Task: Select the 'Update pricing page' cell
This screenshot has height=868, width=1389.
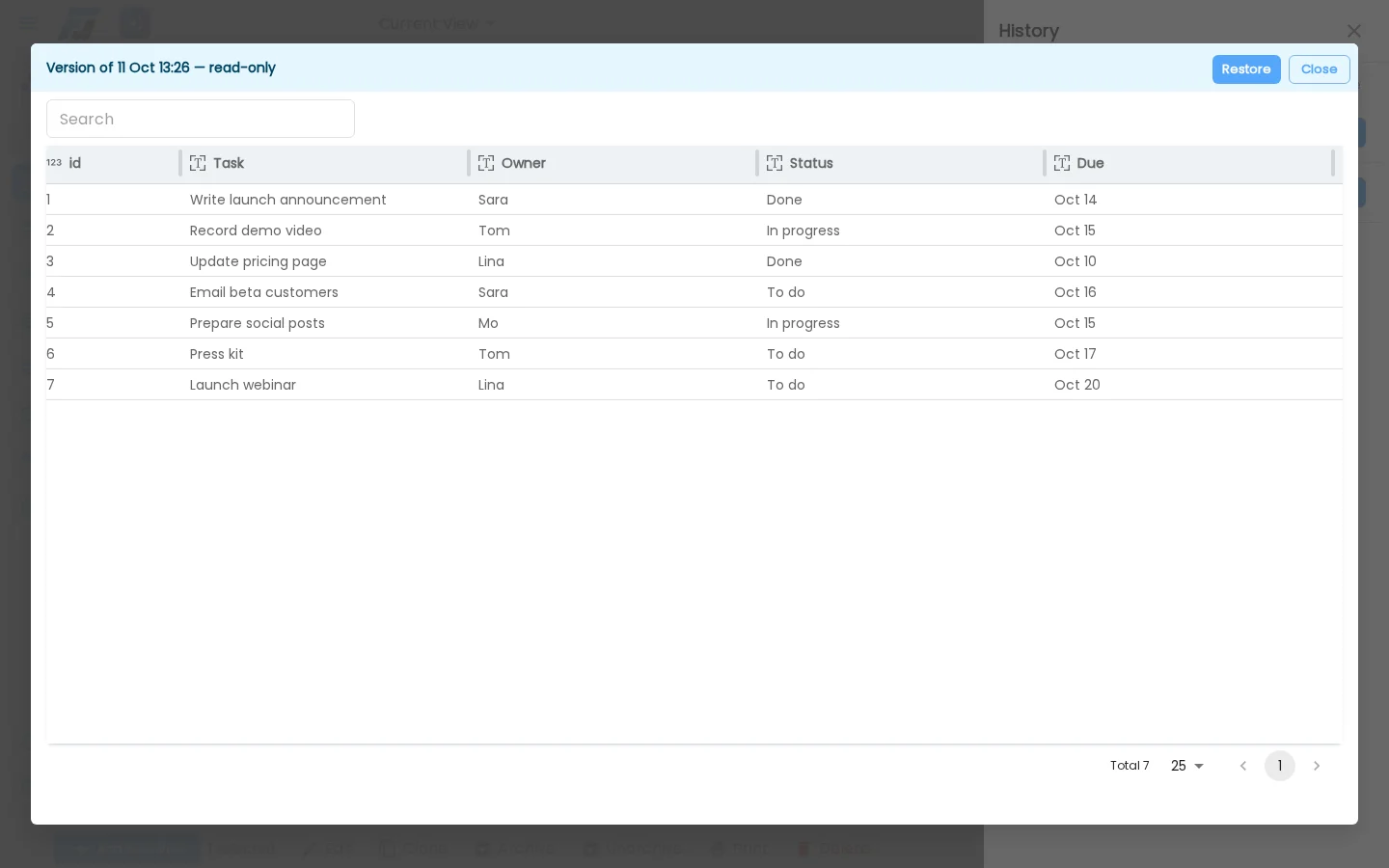Action: point(324,261)
